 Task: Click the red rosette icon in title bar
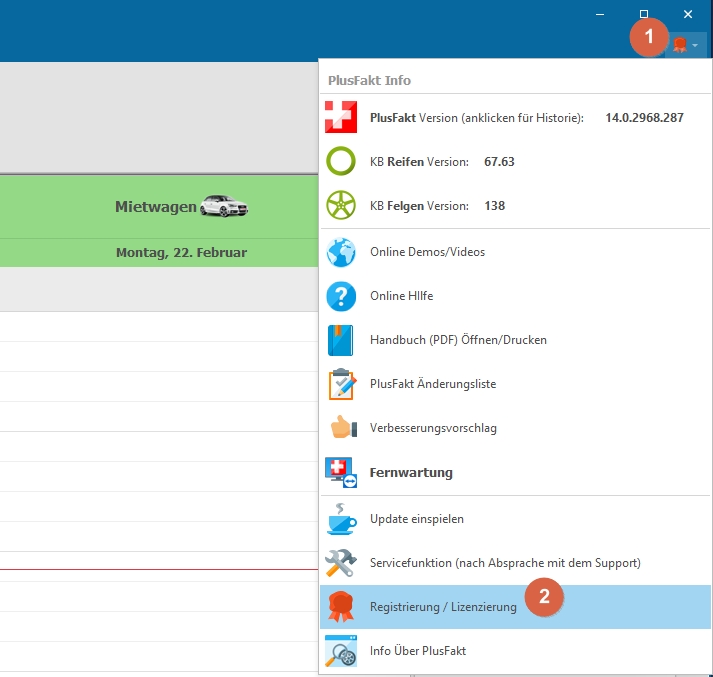point(680,45)
